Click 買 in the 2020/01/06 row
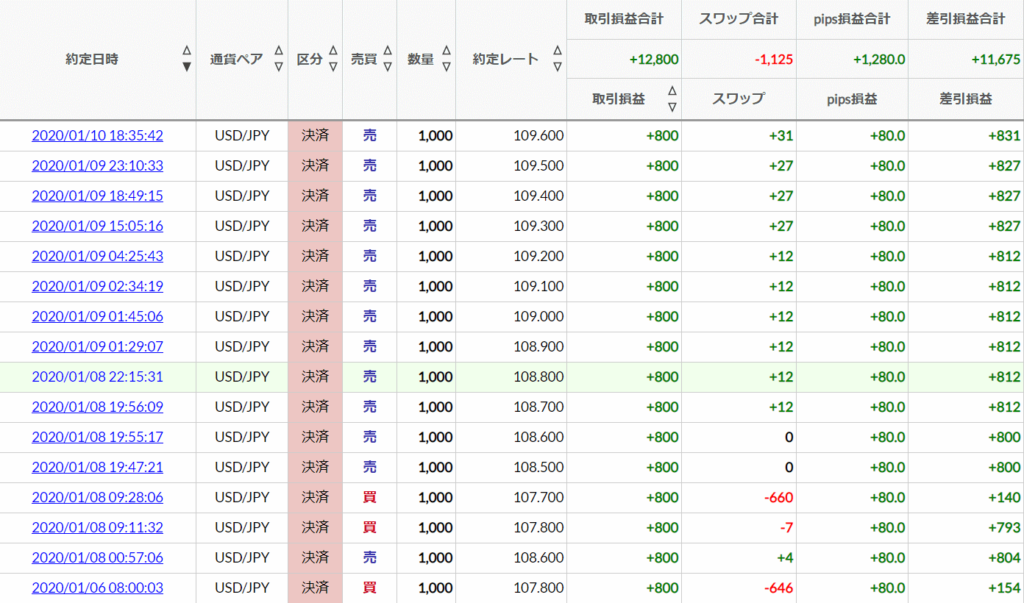This screenshot has width=1024, height=603. pos(370,587)
